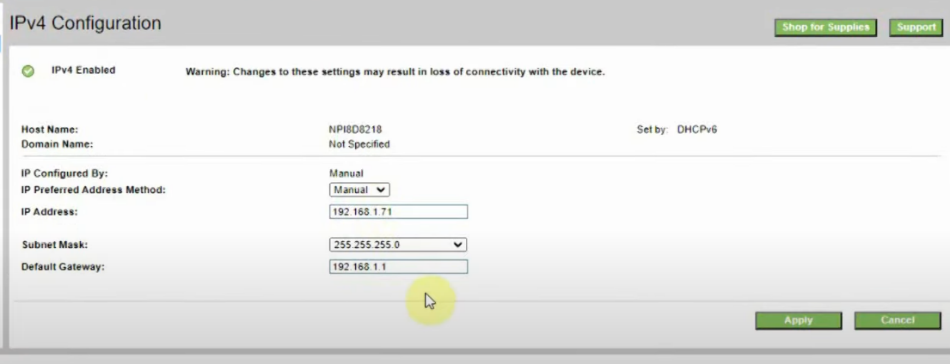Click the DHCPv6 'Set by' value
The image size is (950, 364).
697,129
